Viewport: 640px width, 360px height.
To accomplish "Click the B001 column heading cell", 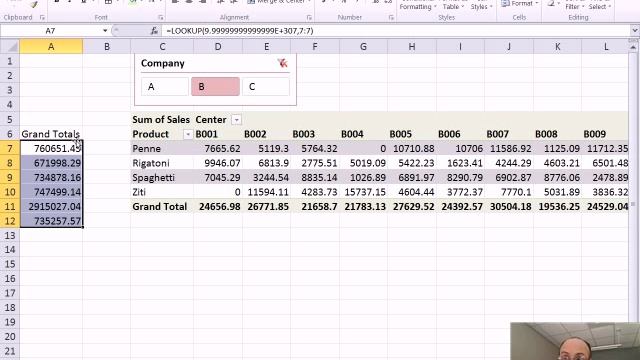I will (218, 134).
